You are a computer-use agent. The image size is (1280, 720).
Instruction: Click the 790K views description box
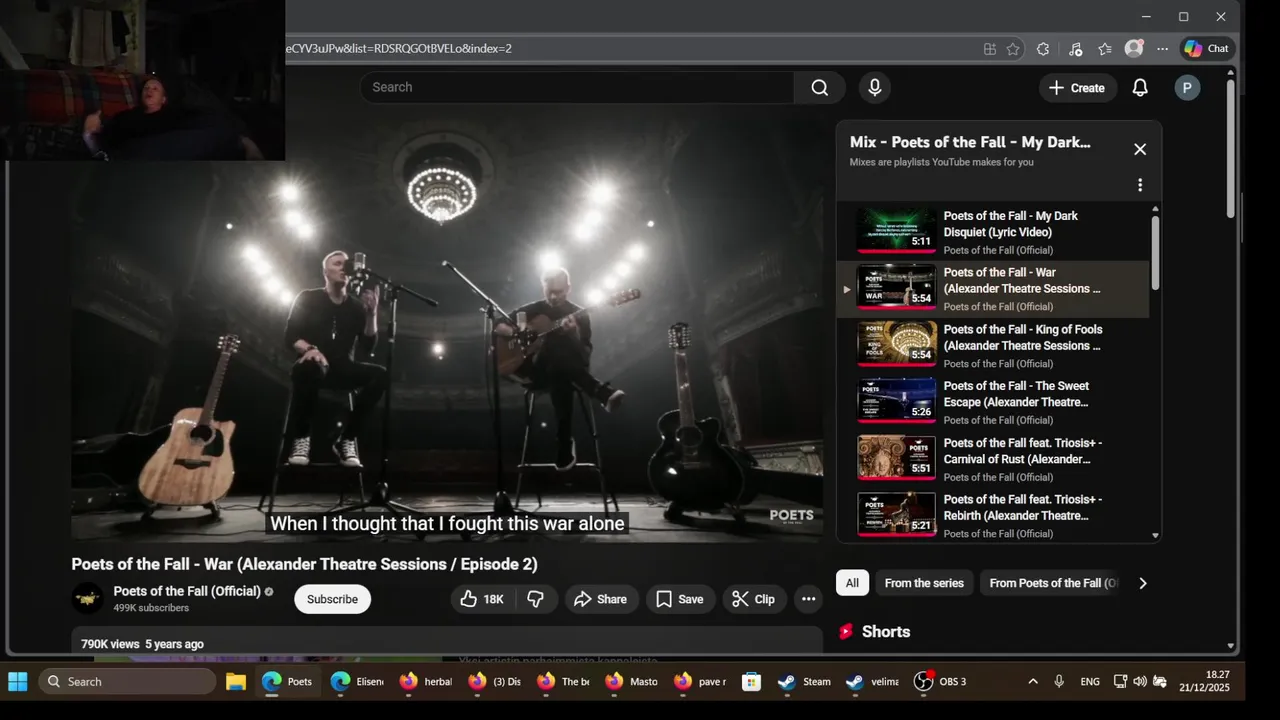pos(447,642)
